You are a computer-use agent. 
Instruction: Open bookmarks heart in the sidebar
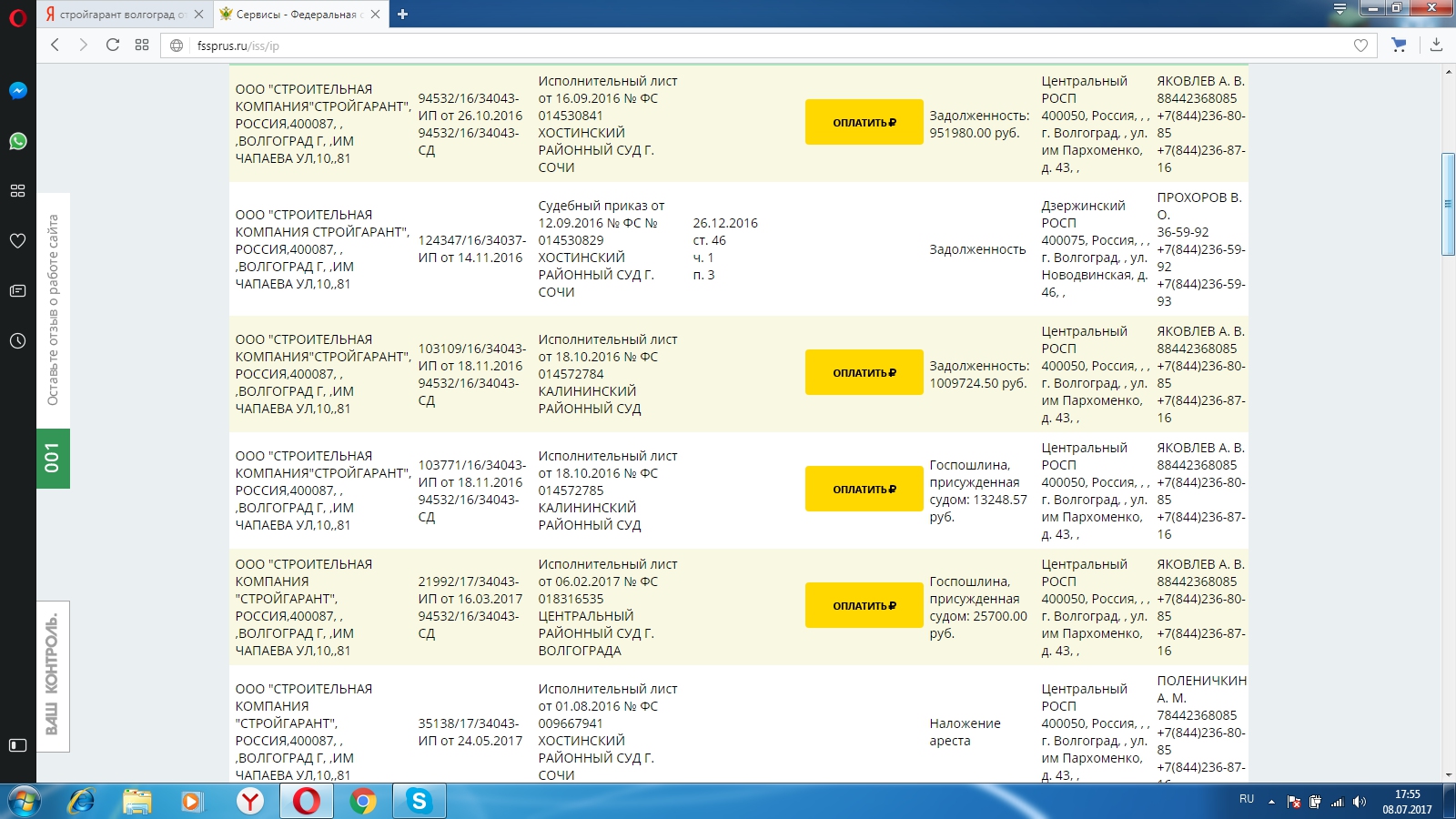pos(18,241)
